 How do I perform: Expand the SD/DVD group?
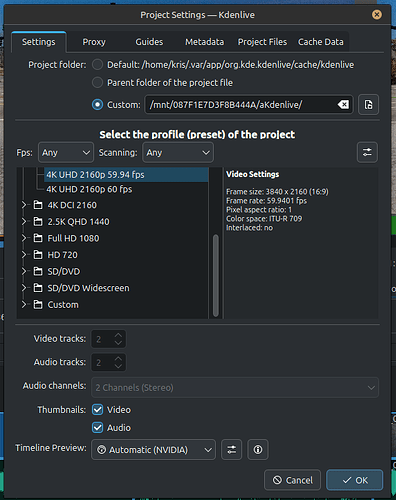click(x=24, y=271)
